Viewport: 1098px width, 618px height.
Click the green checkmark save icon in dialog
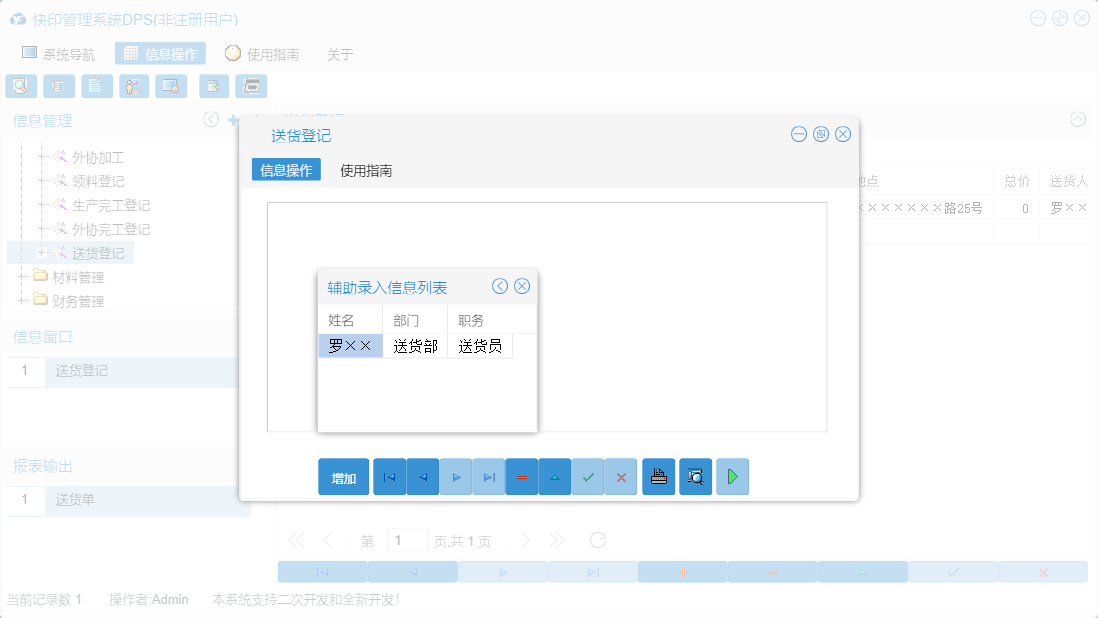point(588,477)
